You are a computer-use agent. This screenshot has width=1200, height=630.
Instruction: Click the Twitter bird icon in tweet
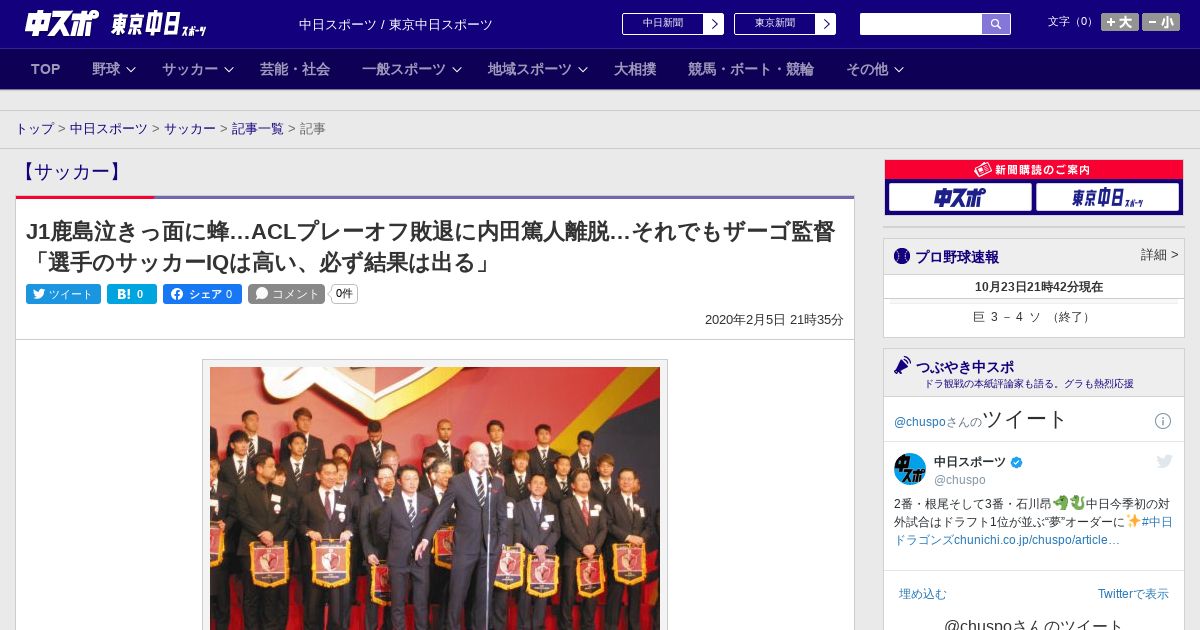(x=1164, y=461)
